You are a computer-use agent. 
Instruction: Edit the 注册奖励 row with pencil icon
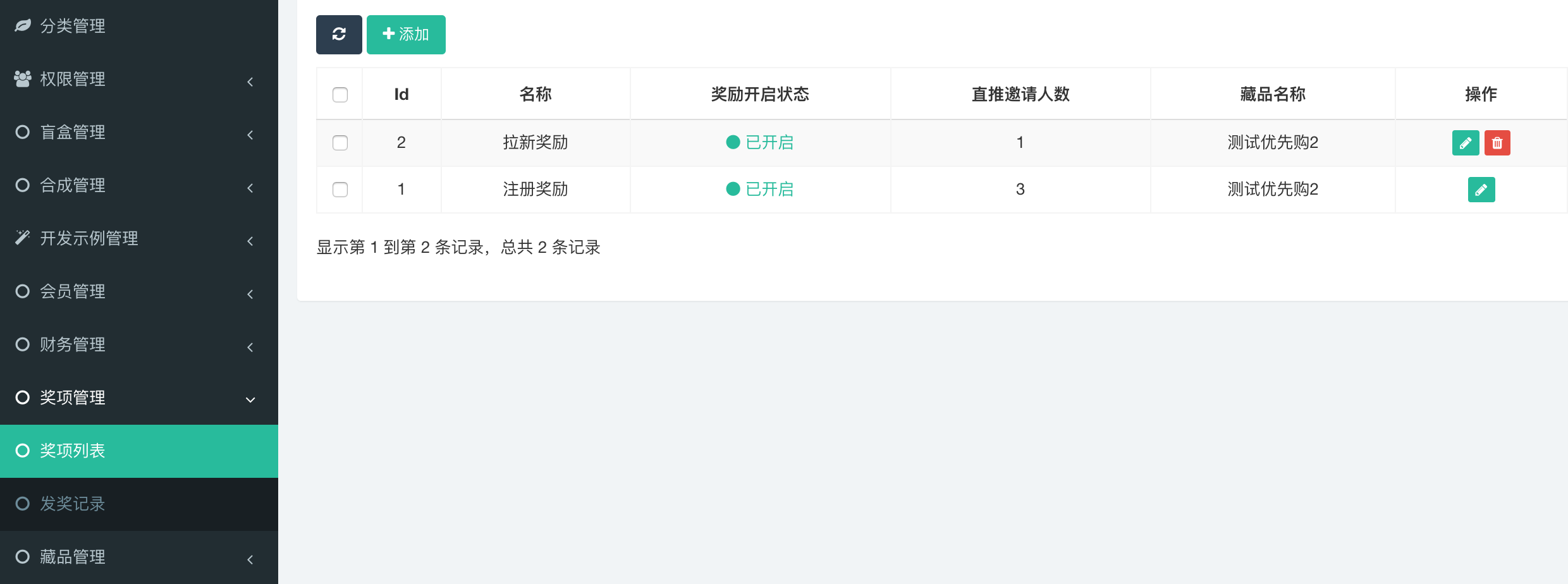click(1481, 190)
